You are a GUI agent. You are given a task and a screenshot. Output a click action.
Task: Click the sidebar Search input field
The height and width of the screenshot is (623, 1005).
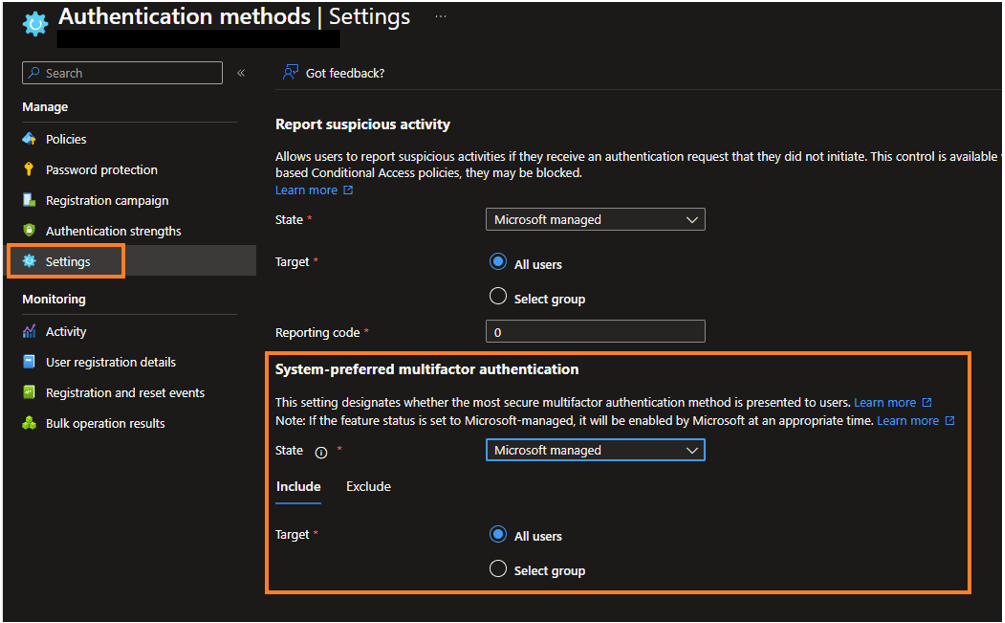[122, 73]
